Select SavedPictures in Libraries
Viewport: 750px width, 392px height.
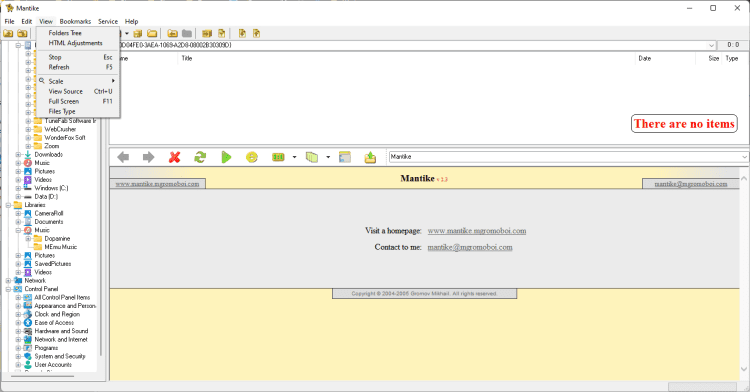pos(53,264)
